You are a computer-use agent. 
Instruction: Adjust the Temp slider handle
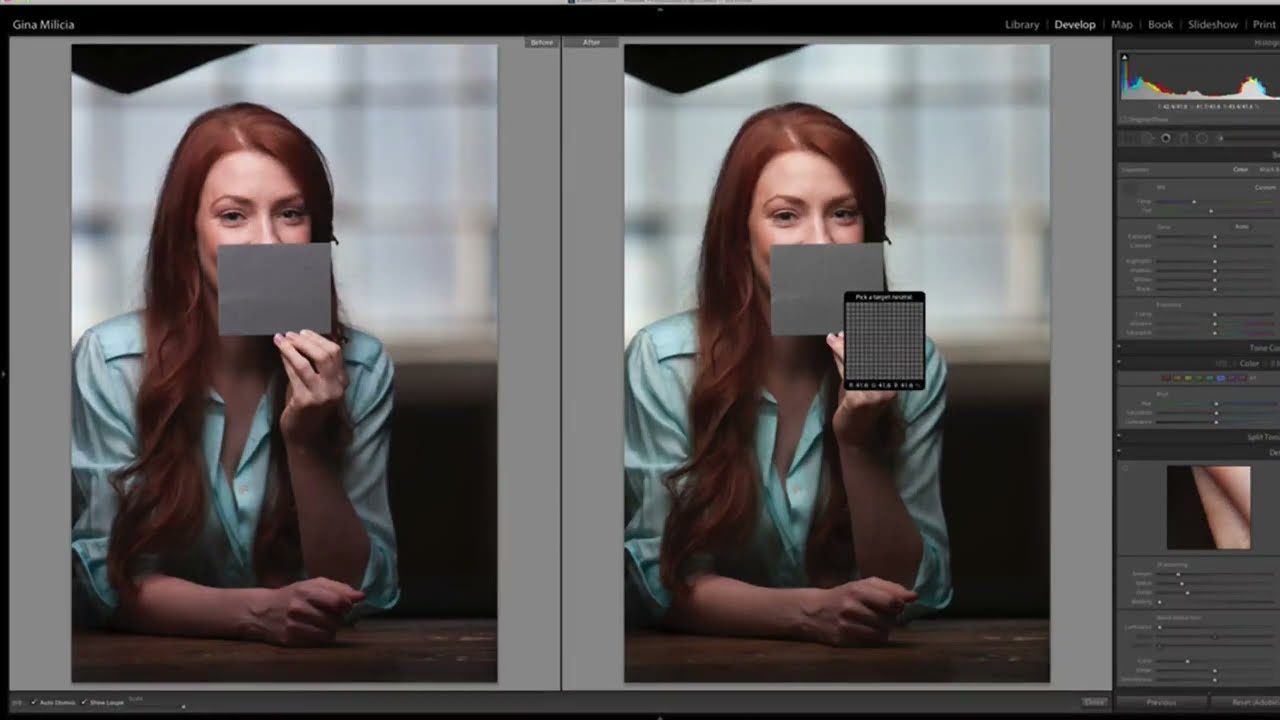click(x=1194, y=202)
